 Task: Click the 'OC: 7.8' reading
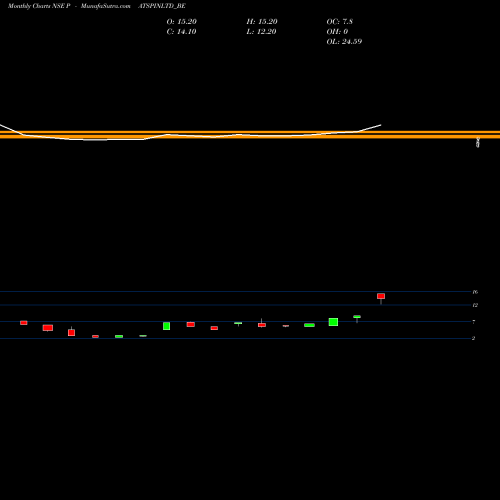pos(340,22)
